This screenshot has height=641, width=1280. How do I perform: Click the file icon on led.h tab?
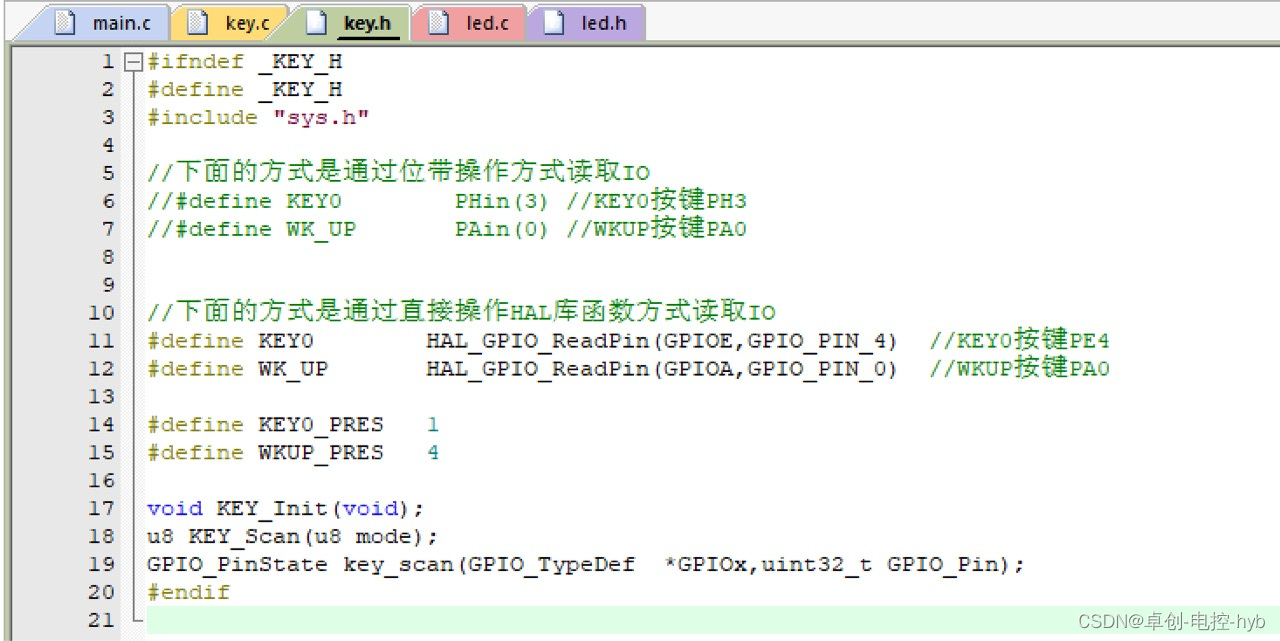tap(554, 22)
